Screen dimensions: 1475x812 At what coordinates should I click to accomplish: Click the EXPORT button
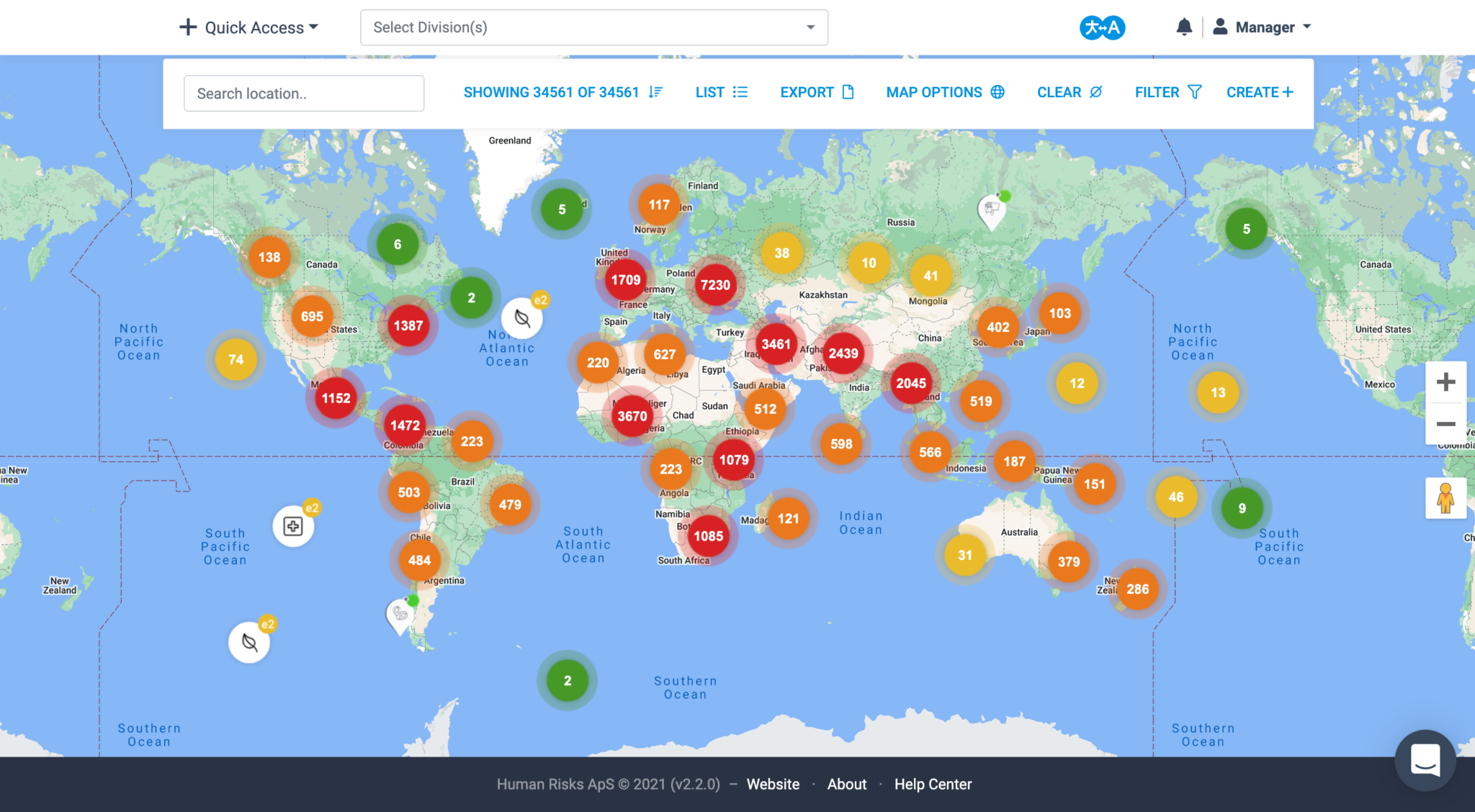coord(817,92)
